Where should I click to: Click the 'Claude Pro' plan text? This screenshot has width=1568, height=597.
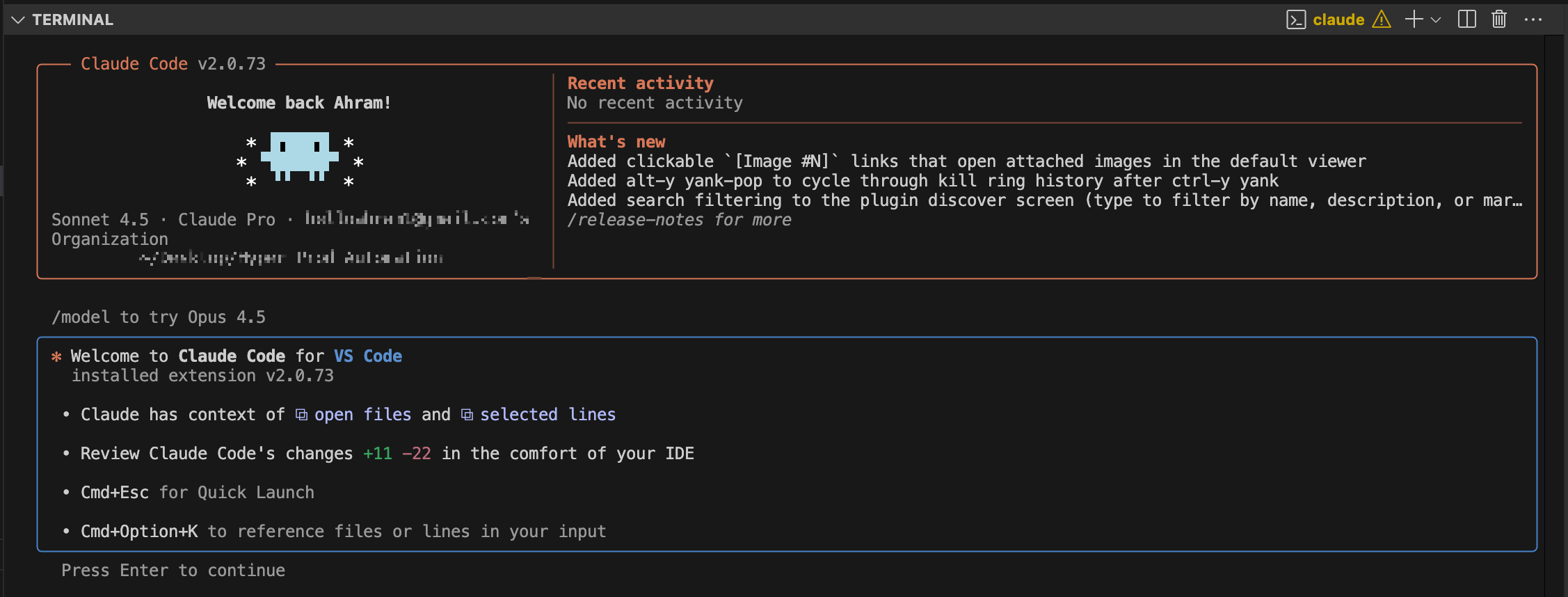227,220
